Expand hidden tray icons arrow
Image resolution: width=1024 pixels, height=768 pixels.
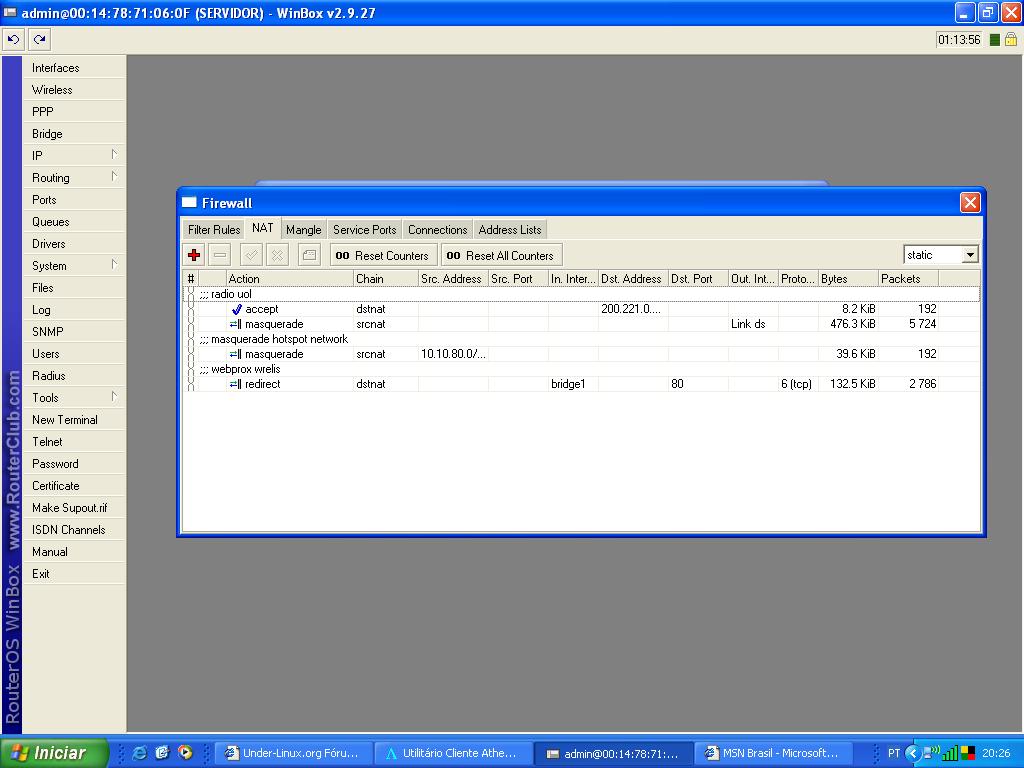pyautogui.click(x=912, y=753)
